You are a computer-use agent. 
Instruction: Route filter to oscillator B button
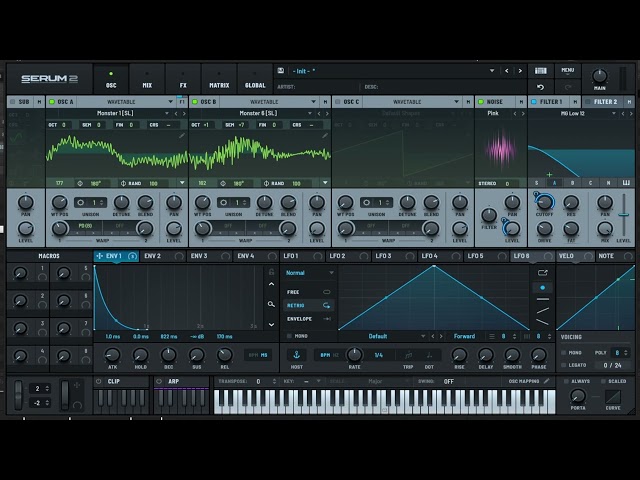click(572, 183)
